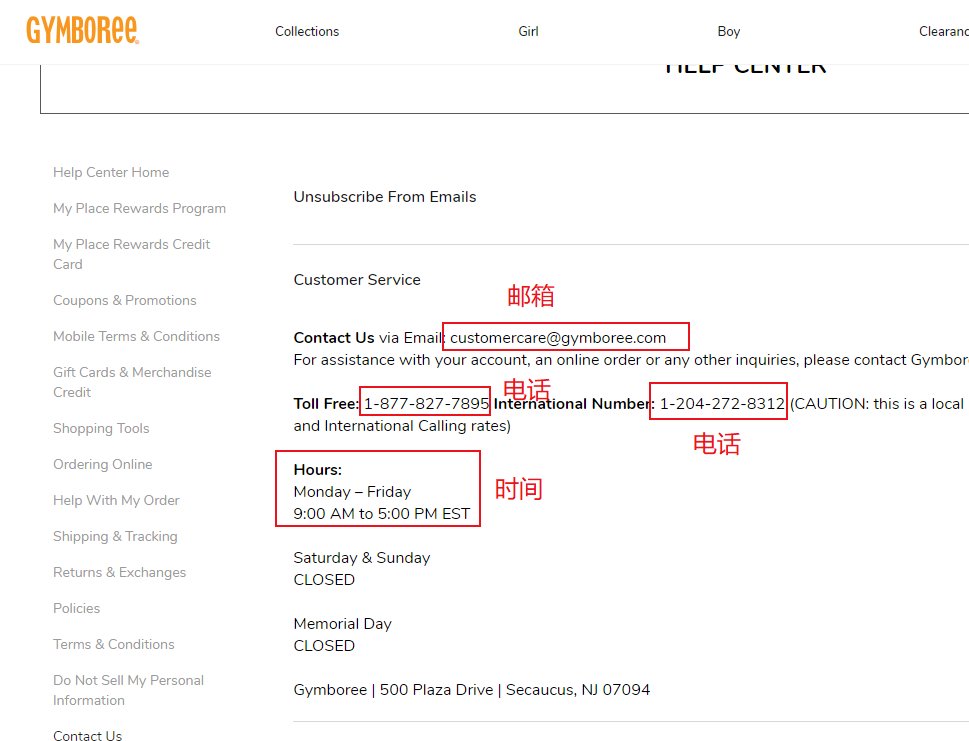Open Shipping & Tracking section
This screenshot has width=969, height=741.
pos(116,536)
